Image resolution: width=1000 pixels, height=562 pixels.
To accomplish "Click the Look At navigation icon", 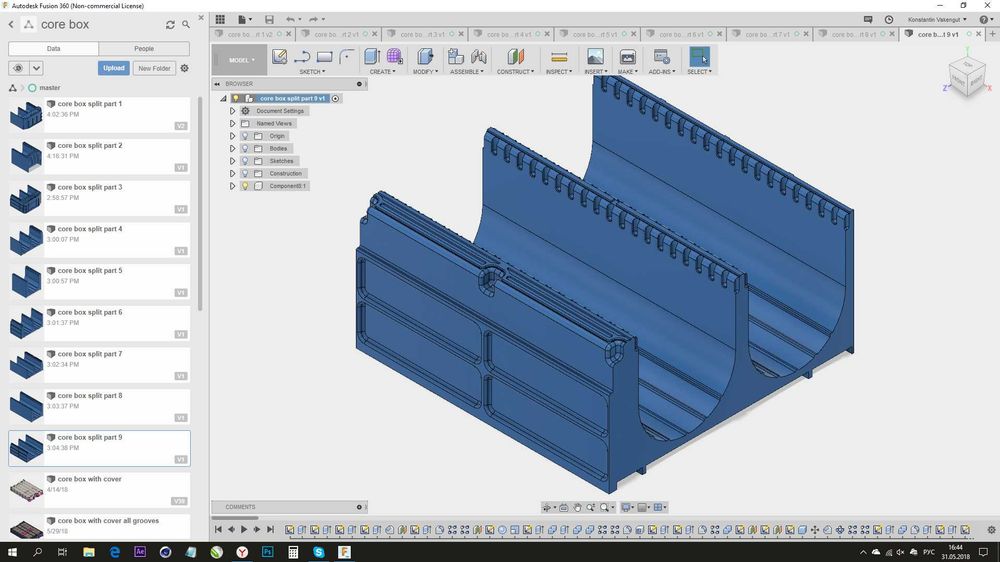I will click(x=564, y=508).
